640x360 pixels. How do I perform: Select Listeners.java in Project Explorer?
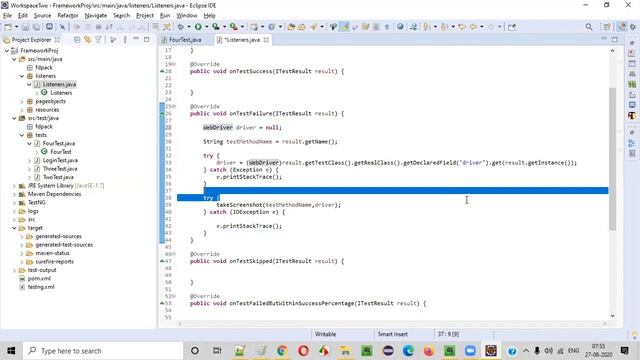point(59,84)
